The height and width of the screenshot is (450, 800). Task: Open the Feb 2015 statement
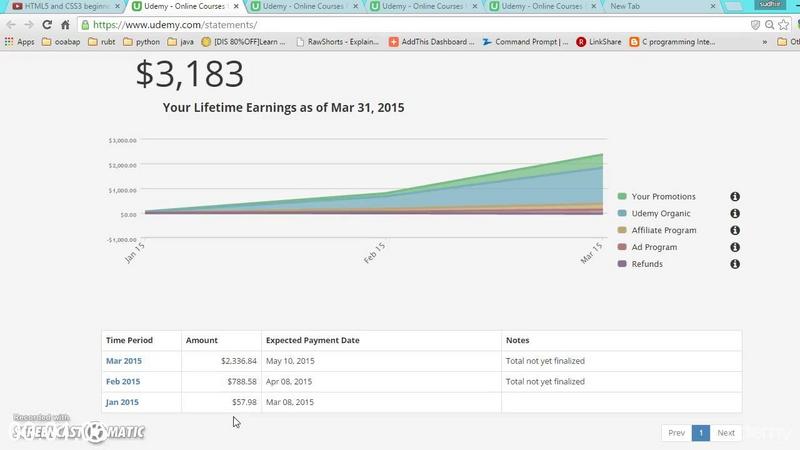[x=123, y=381]
